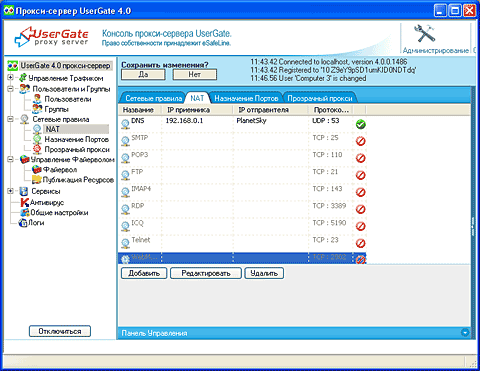Toggle the enabled status of DNS rule

tap(360, 124)
